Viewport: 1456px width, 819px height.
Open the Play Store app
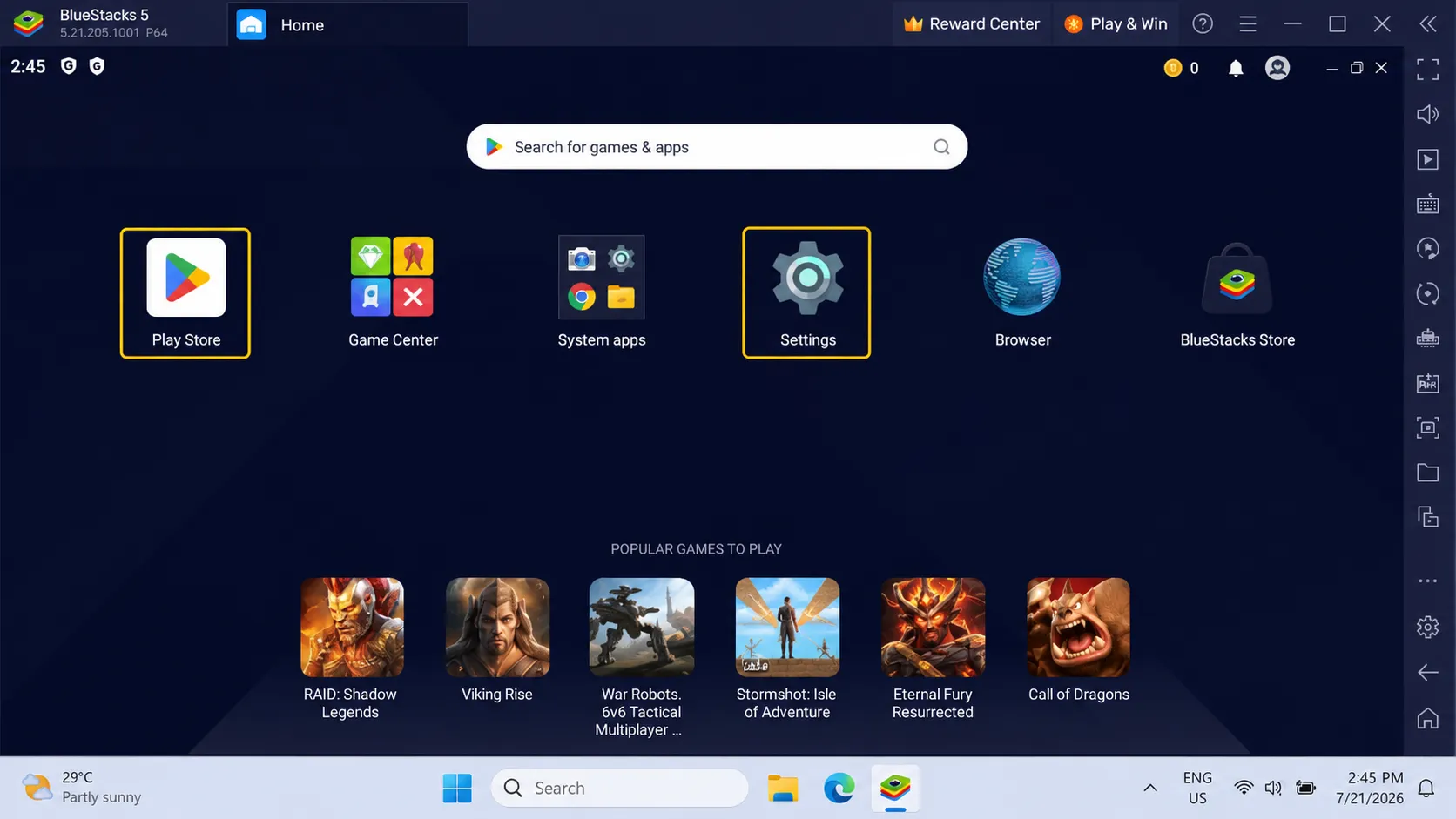point(185,292)
